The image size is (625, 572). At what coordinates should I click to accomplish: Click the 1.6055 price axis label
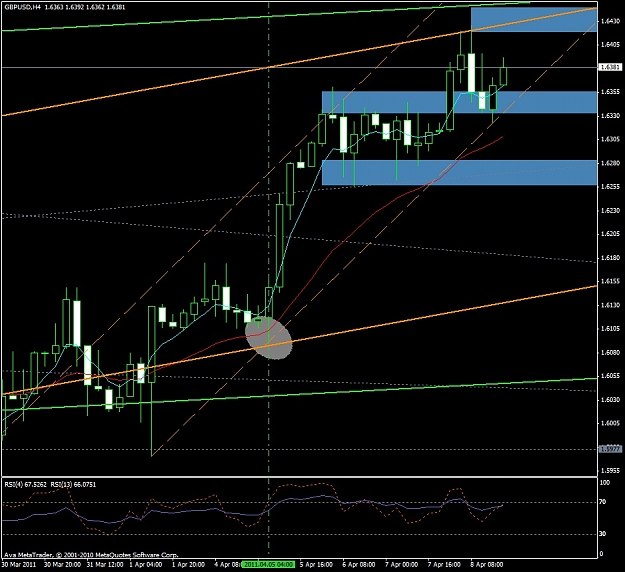(610, 376)
